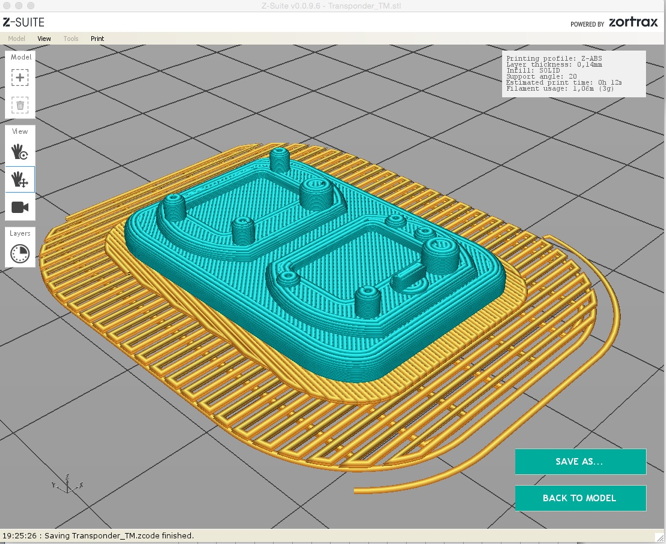666x544 pixels.
Task: Click the add model plus icon
Action: click(20, 78)
